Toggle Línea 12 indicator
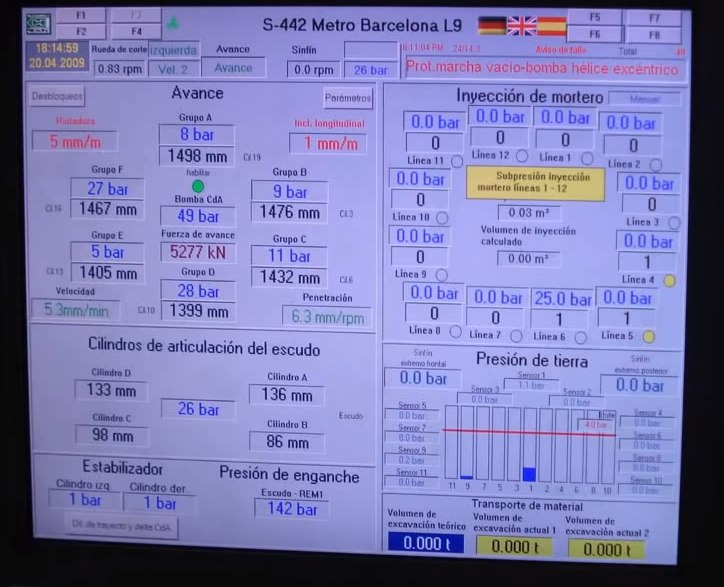The height and width of the screenshot is (587, 724). (522, 156)
